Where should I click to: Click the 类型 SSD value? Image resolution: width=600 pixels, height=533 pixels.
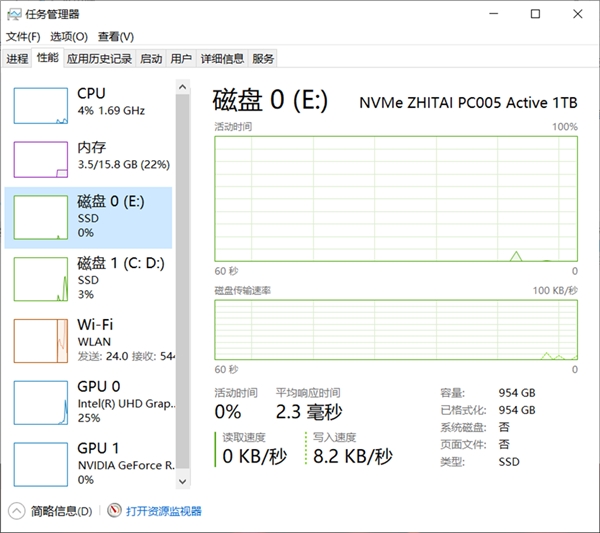pyautogui.click(x=509, y=462)
